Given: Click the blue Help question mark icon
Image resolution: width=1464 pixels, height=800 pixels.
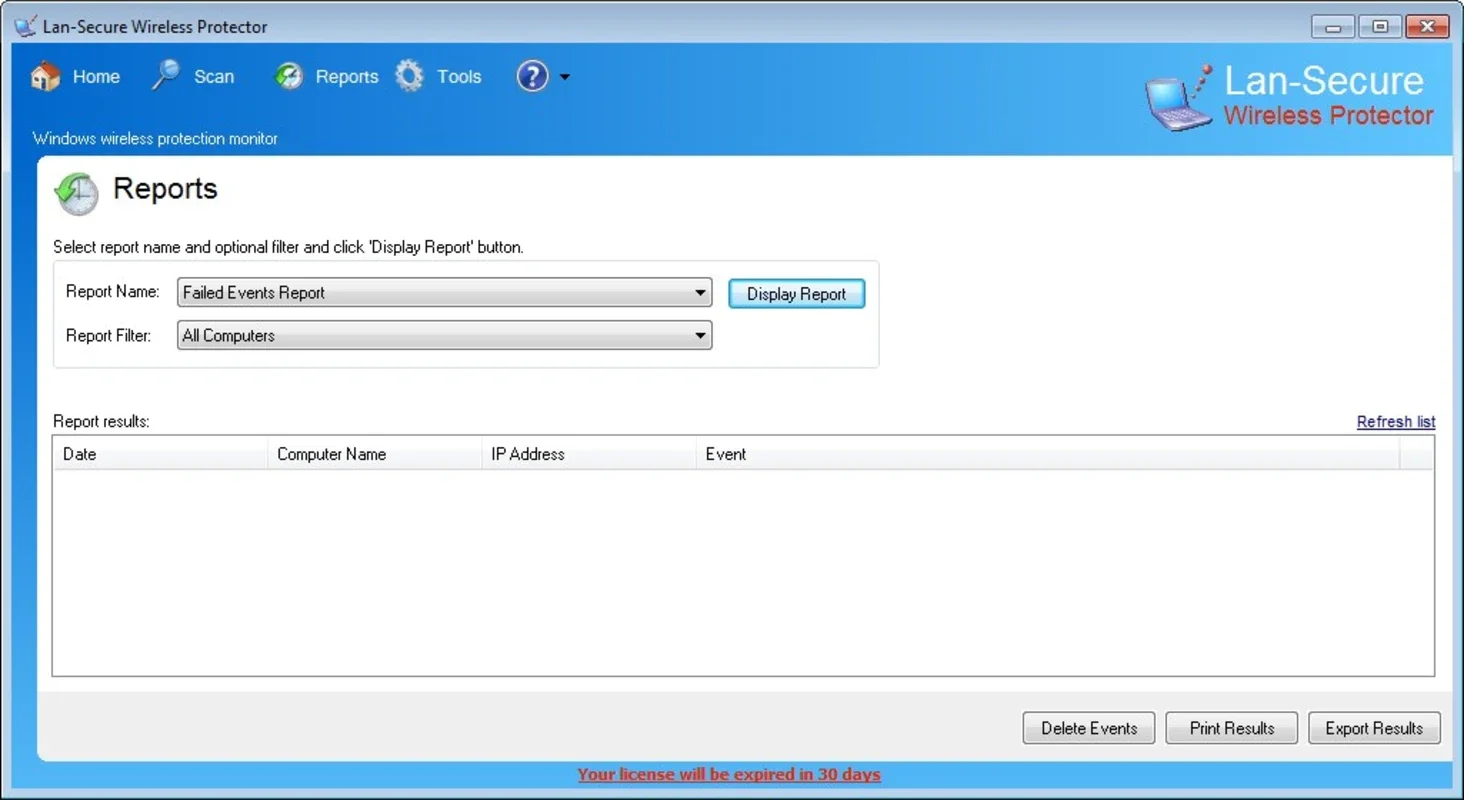Looking at the screenshot, I should (532, 76).
